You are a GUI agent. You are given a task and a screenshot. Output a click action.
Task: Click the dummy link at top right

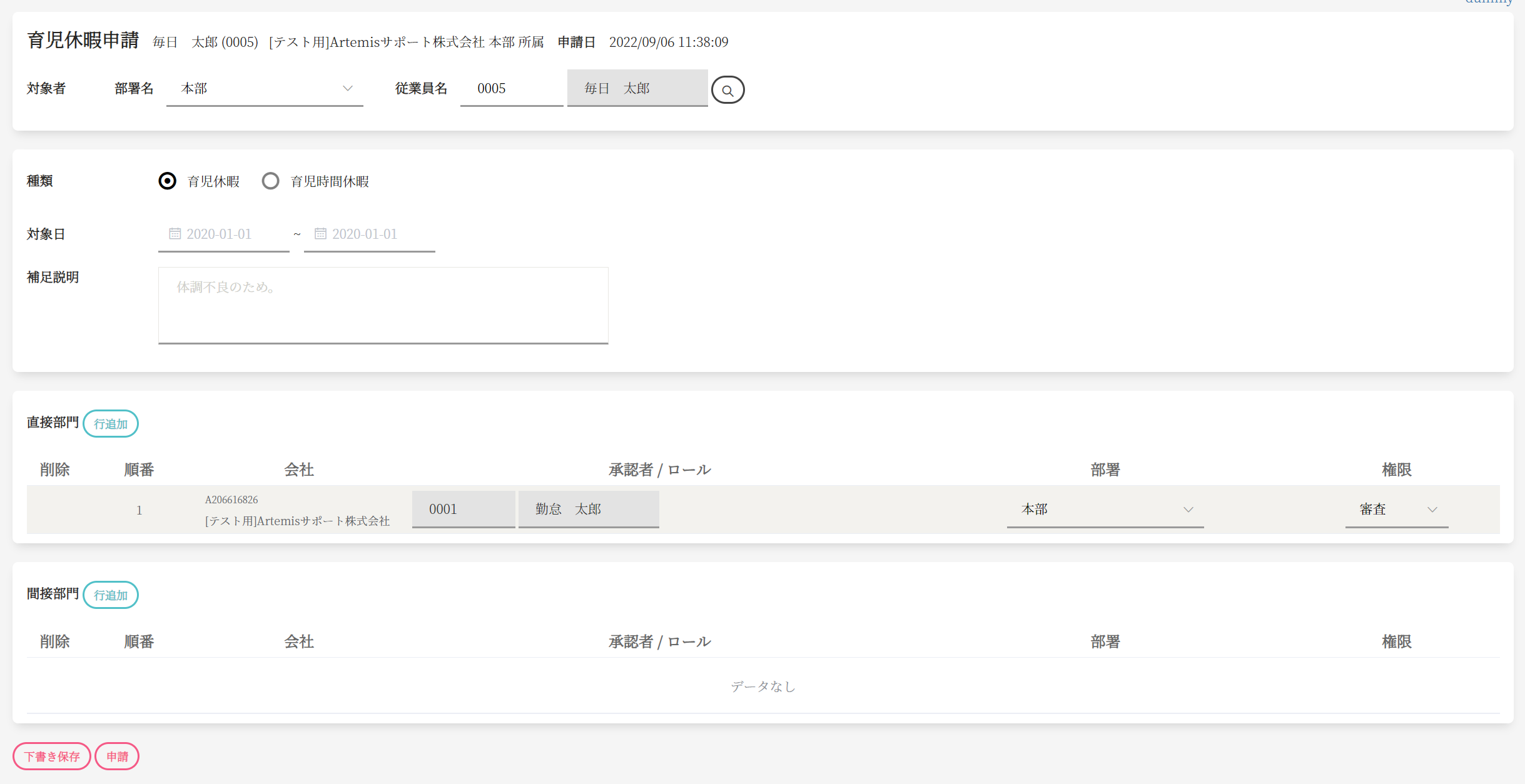pyautogui.click(x=1488, y=3)
